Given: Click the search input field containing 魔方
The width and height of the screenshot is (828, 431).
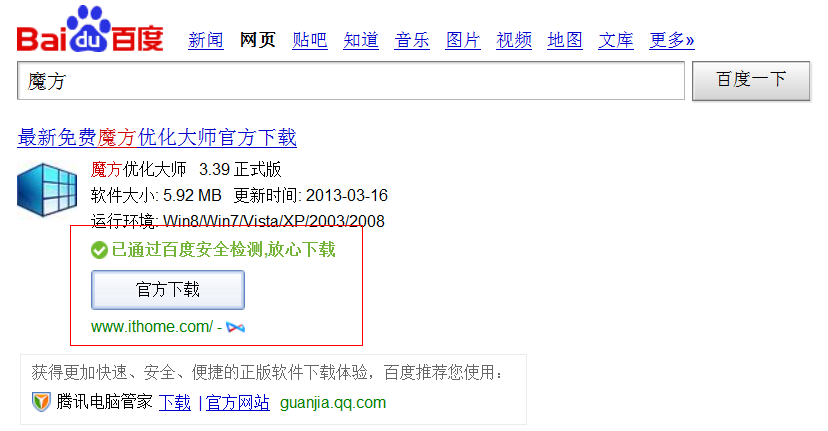Looking at the screenshot, I should 351,81.
